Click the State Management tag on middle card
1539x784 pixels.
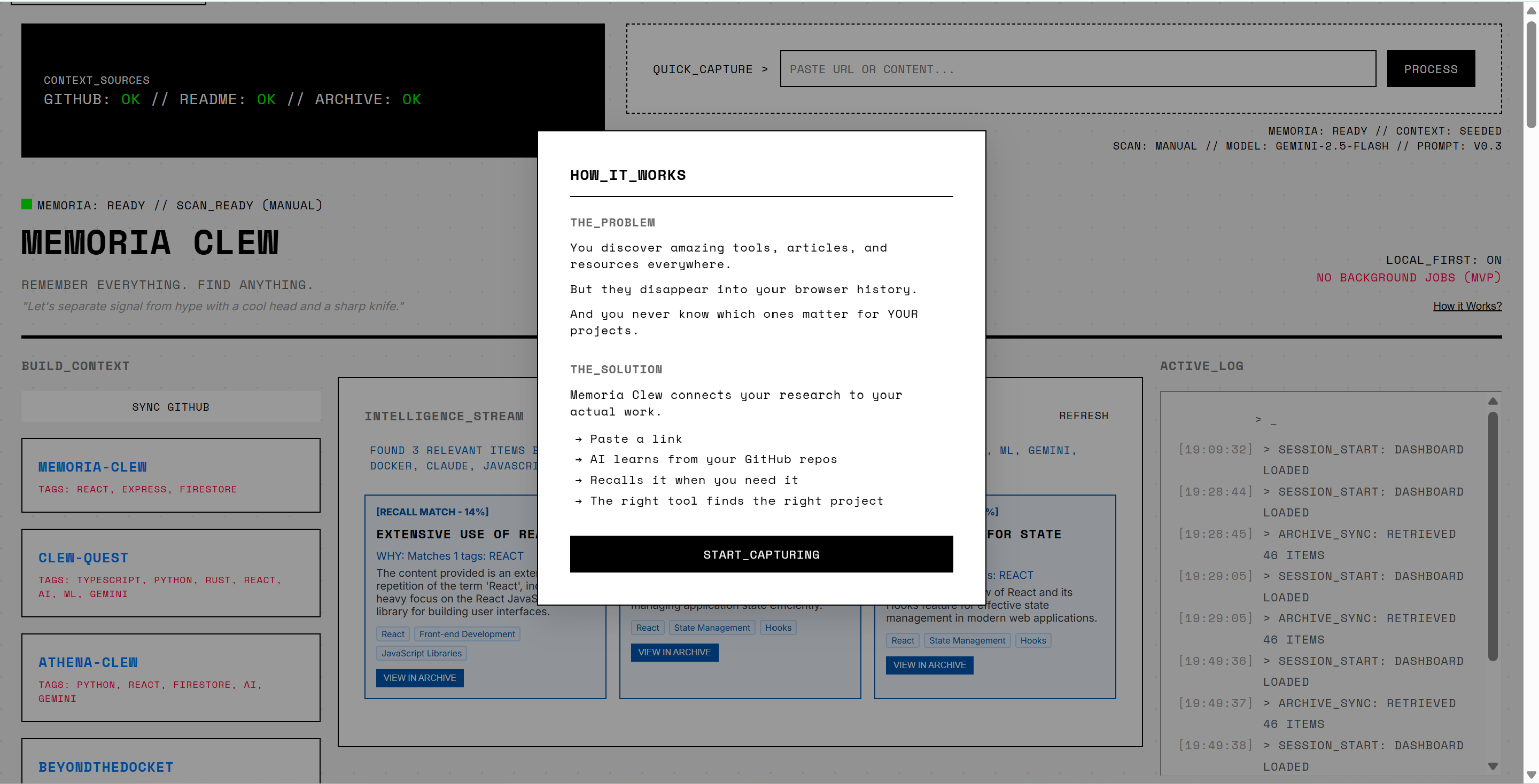click(711, 628)
